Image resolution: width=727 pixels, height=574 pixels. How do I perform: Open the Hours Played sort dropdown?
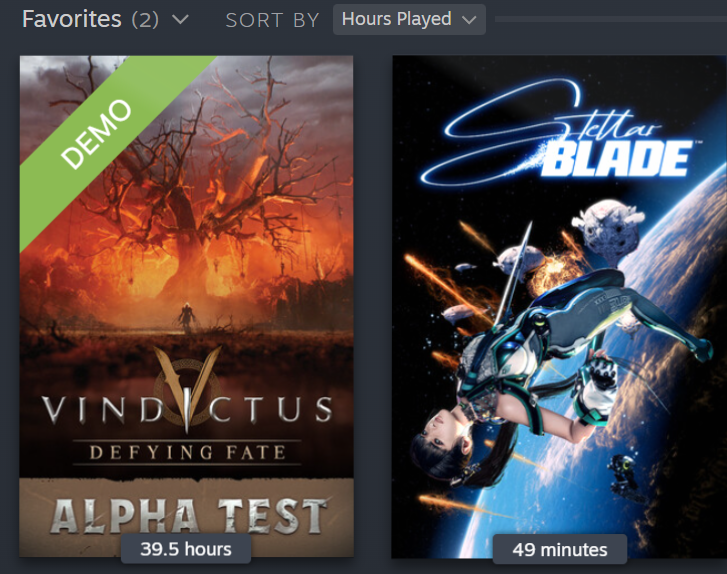tap(409, 19)
